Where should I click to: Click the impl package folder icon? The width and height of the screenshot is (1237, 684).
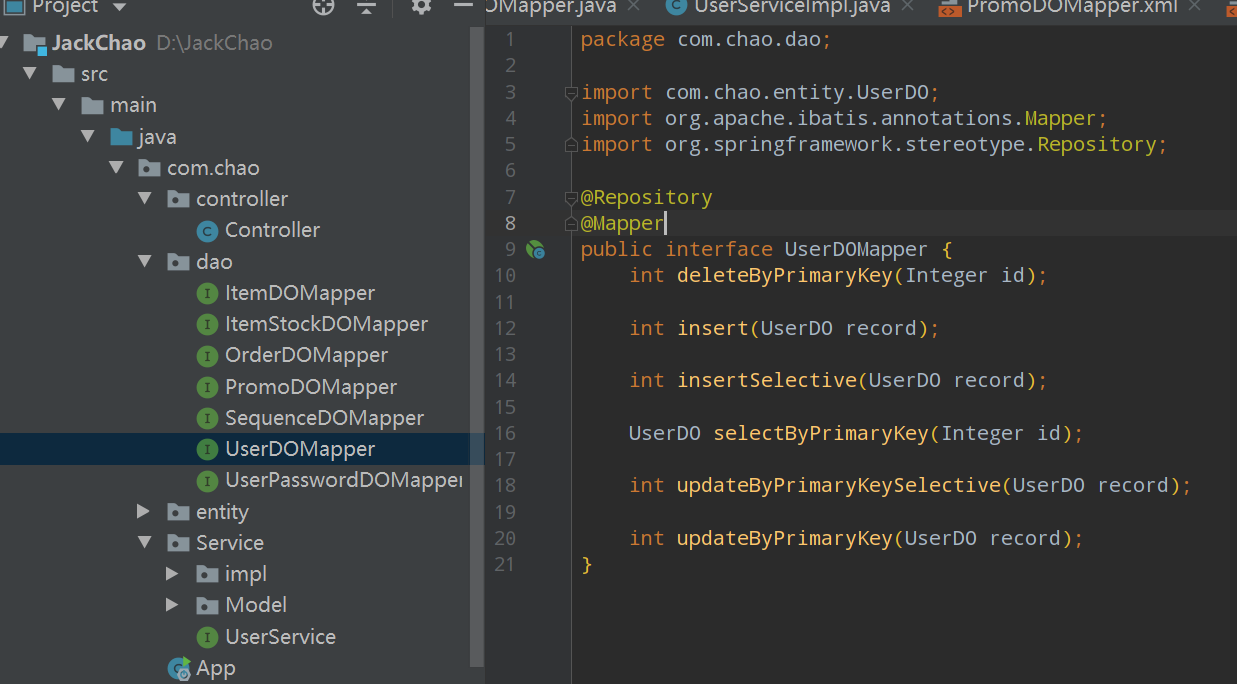pyautogui.click(x=208, y=575)
